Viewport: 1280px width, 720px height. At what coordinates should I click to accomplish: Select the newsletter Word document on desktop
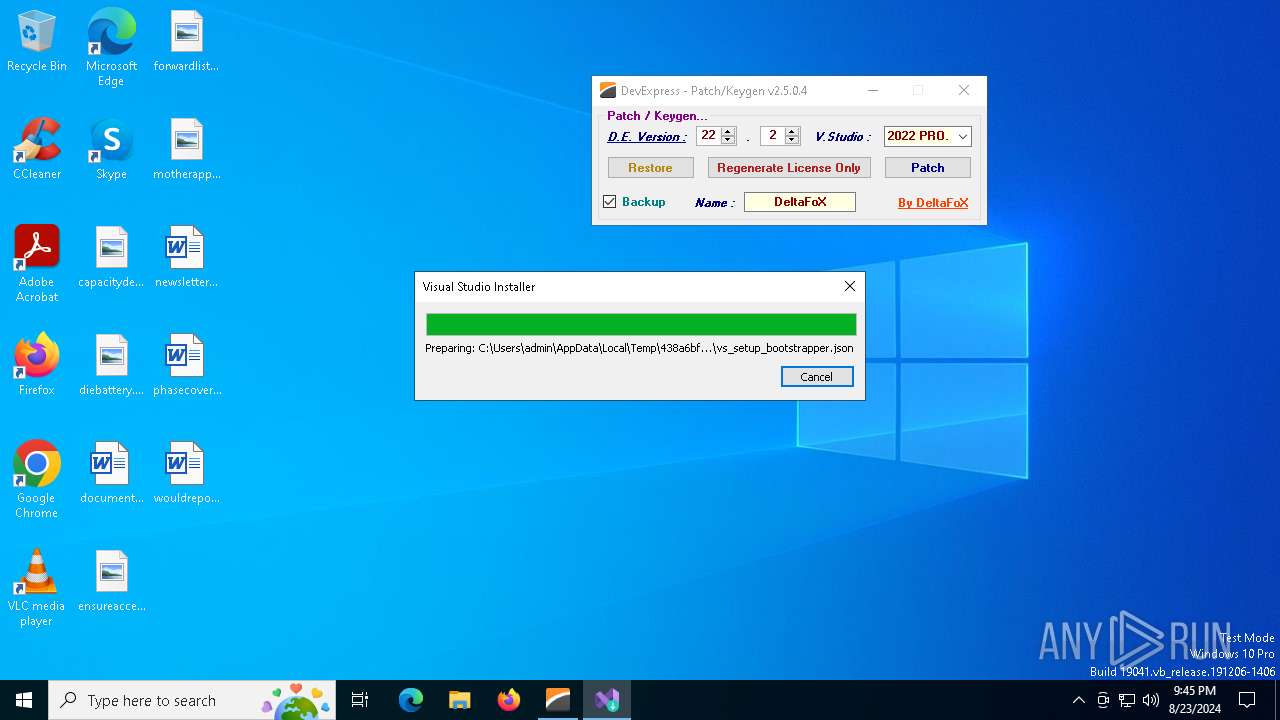pos(186,258)
